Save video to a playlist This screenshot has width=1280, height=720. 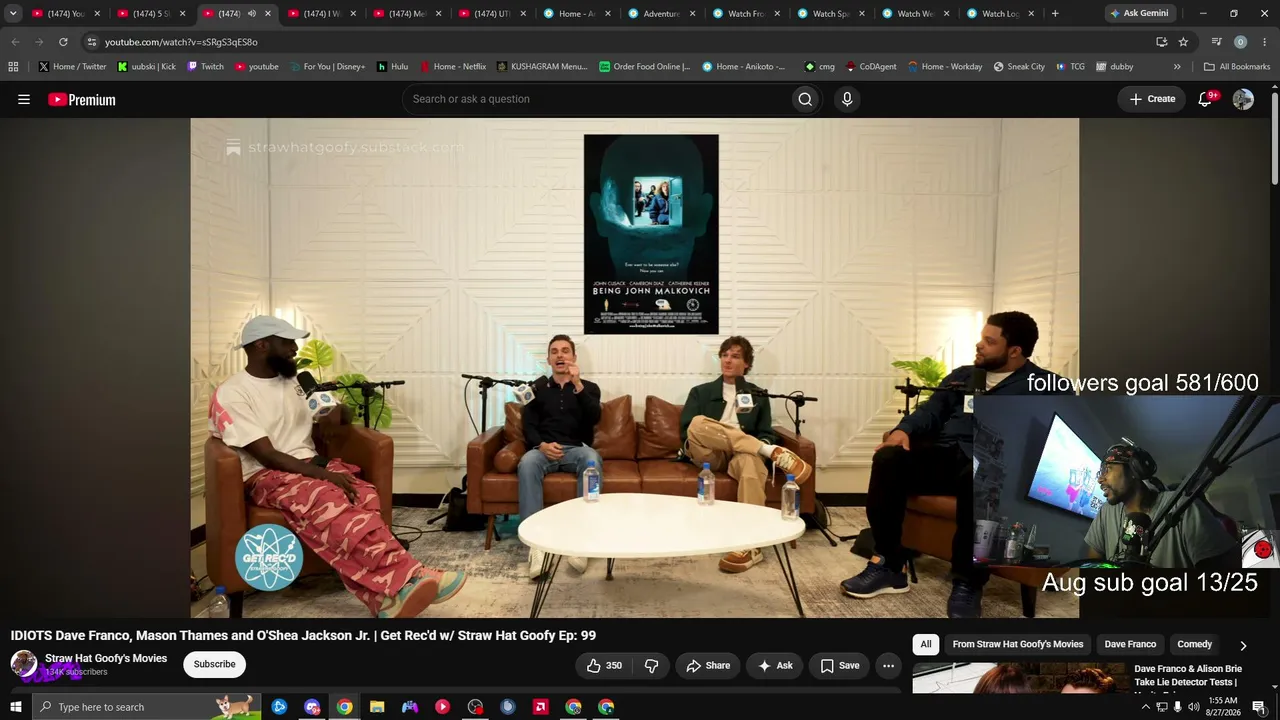coord(840,665)
